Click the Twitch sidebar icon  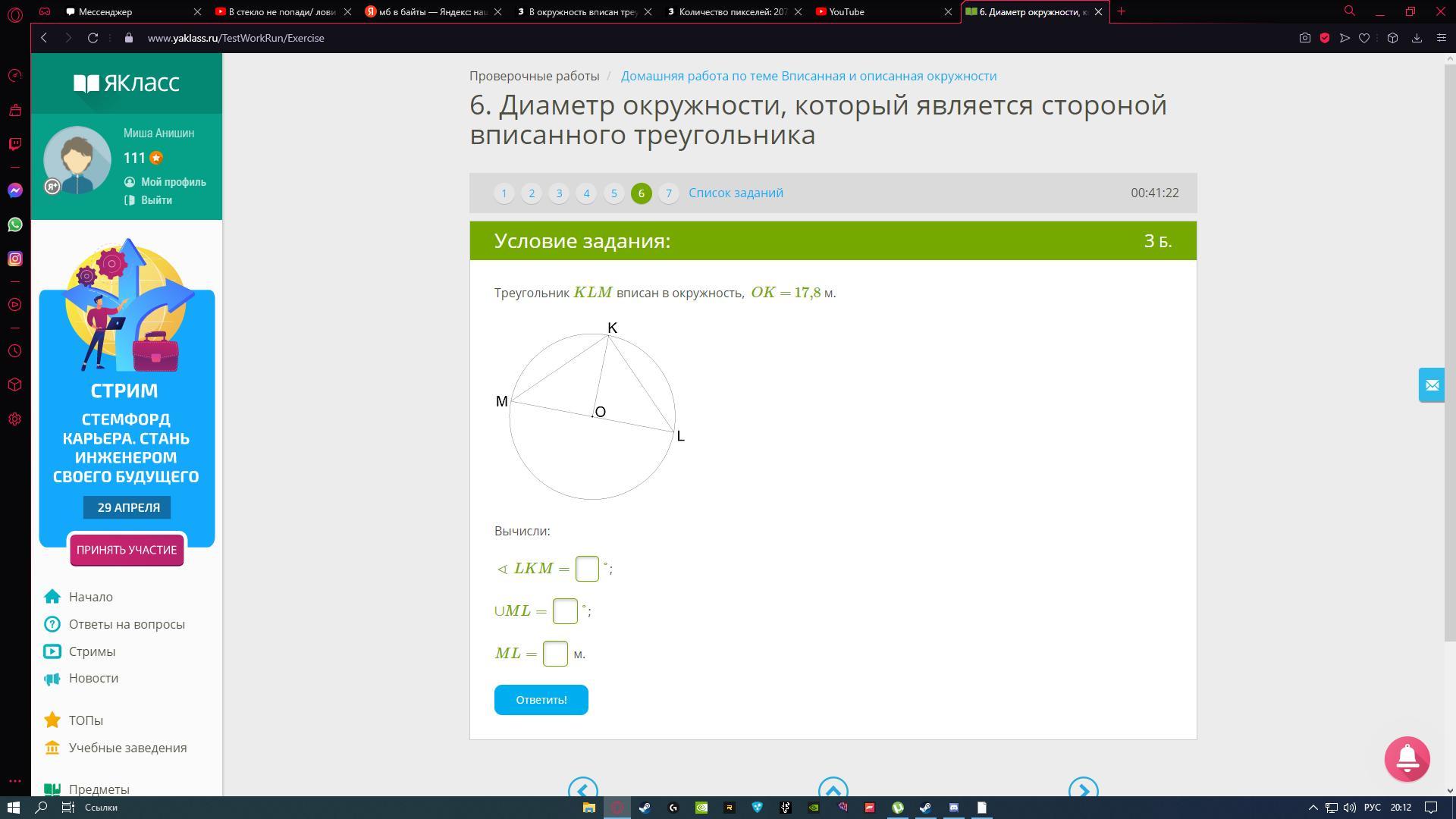coord(15,143)
